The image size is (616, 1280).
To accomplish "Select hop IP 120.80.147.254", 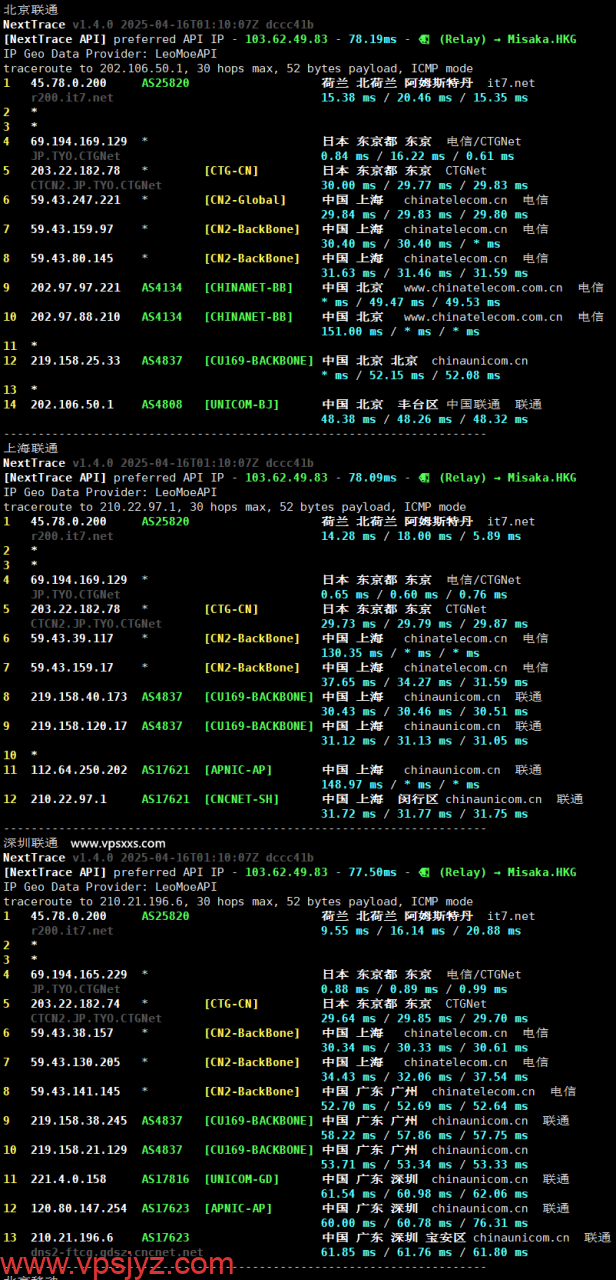I will coord(79,1209).
